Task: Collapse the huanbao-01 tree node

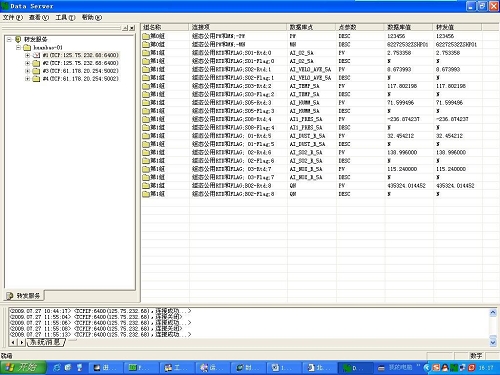Action: (x=19, y=47)
